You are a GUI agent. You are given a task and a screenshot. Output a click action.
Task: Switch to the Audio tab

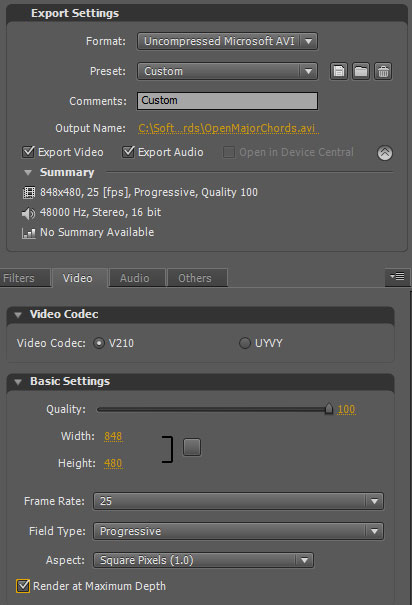click(135, 278)
